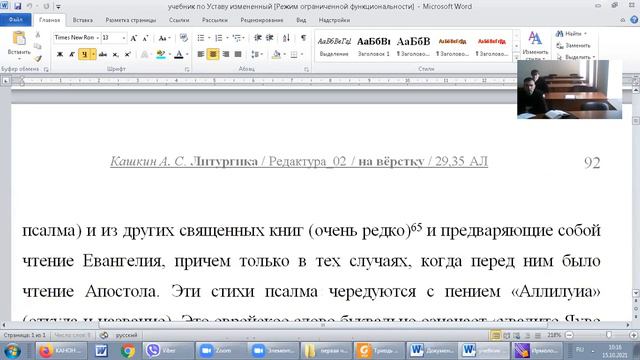Viewport: 640px width, 360px height.
Task: Click the zoom slider handle
Action: [x=609, y=335]
